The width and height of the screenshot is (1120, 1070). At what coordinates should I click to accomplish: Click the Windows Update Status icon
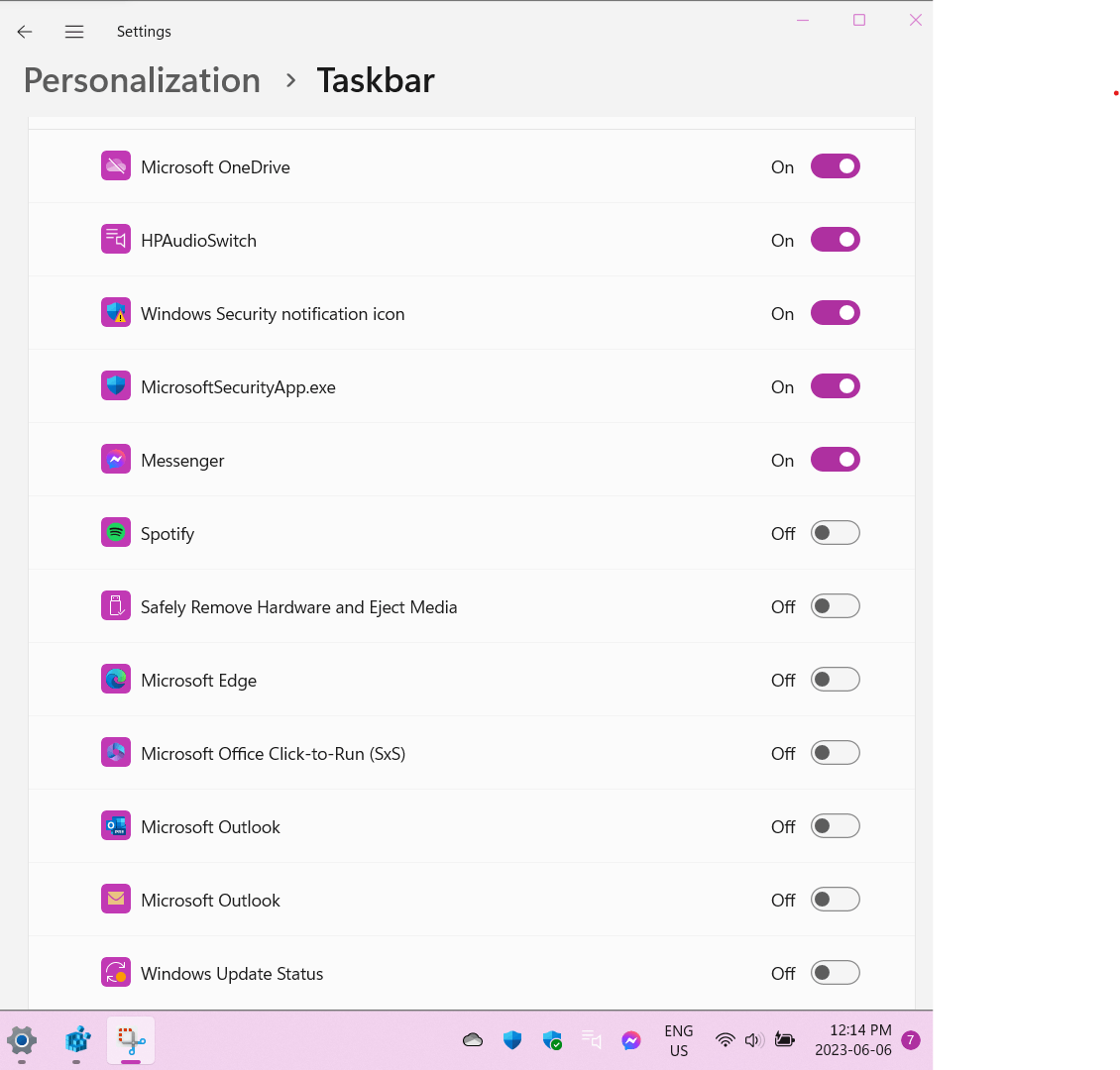(x=116, y=972)
